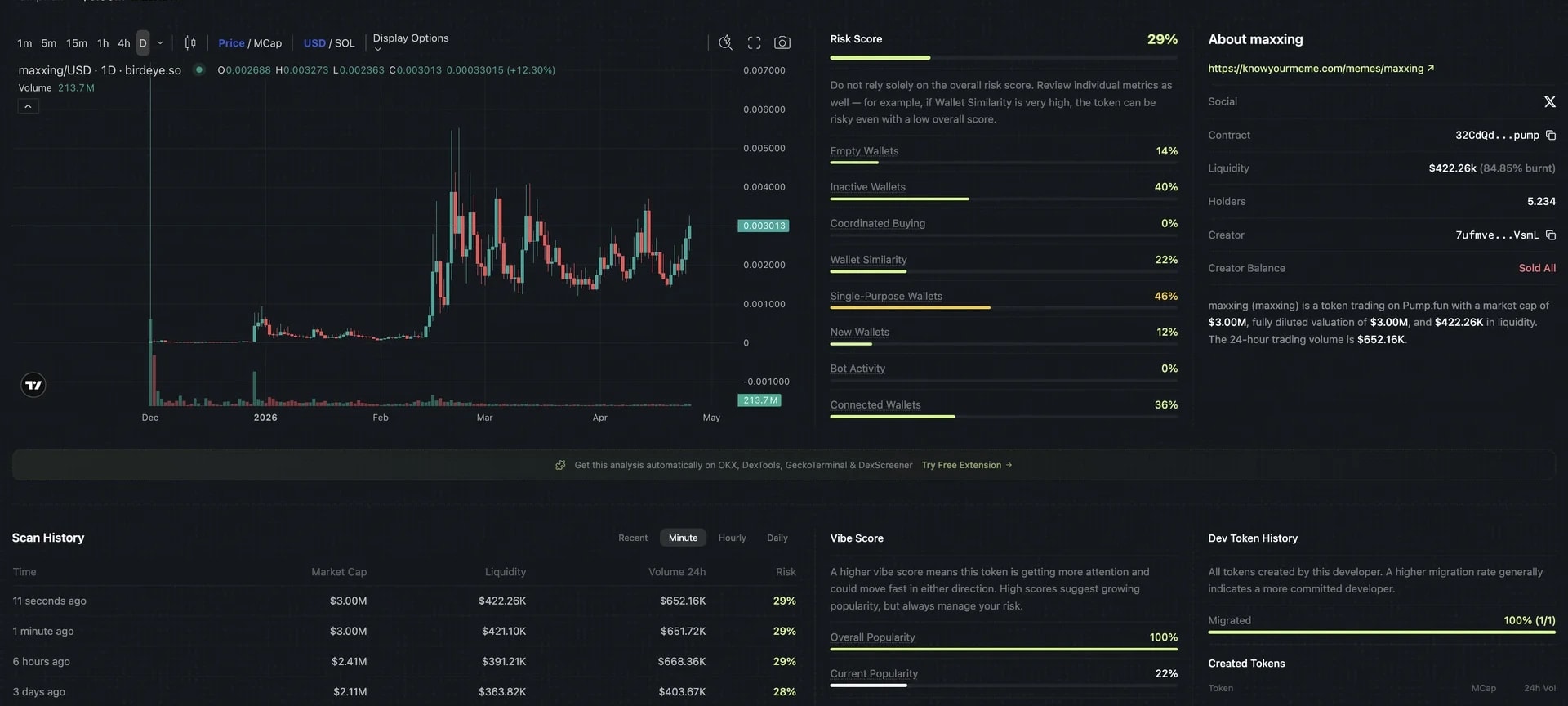Select the 1h timeframe

pos(103,42)
